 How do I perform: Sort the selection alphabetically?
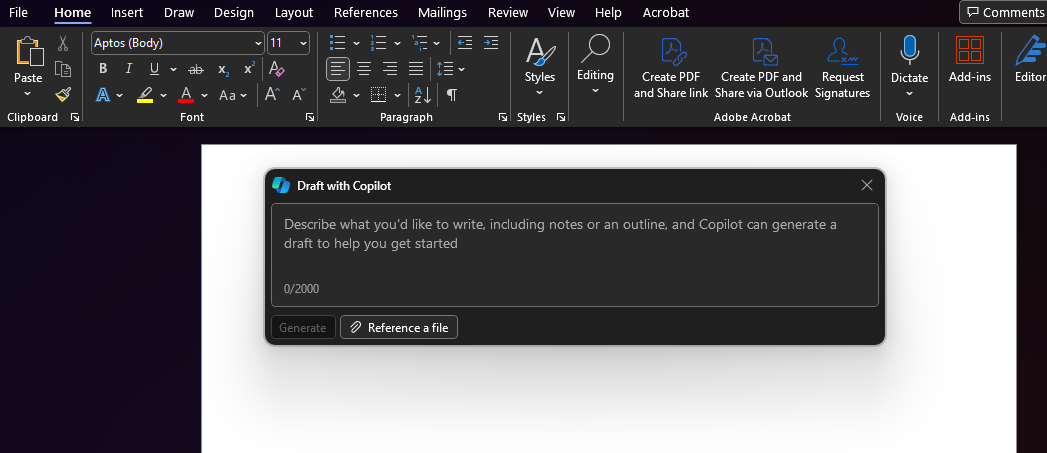[x=423, y=95]
